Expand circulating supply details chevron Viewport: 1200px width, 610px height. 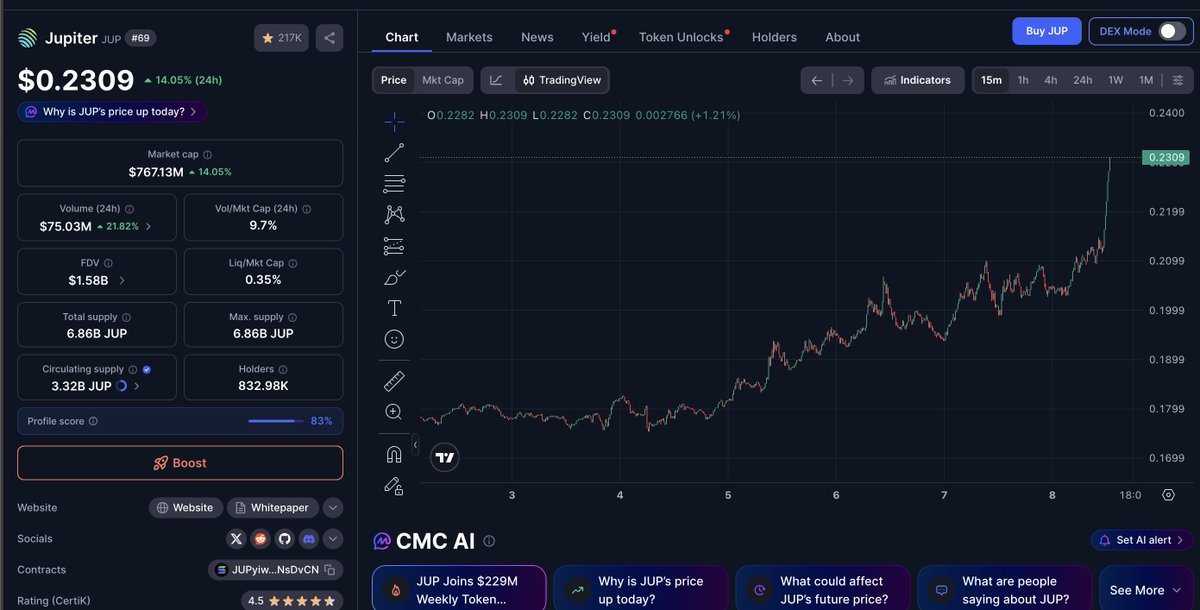tap(137, 386)
